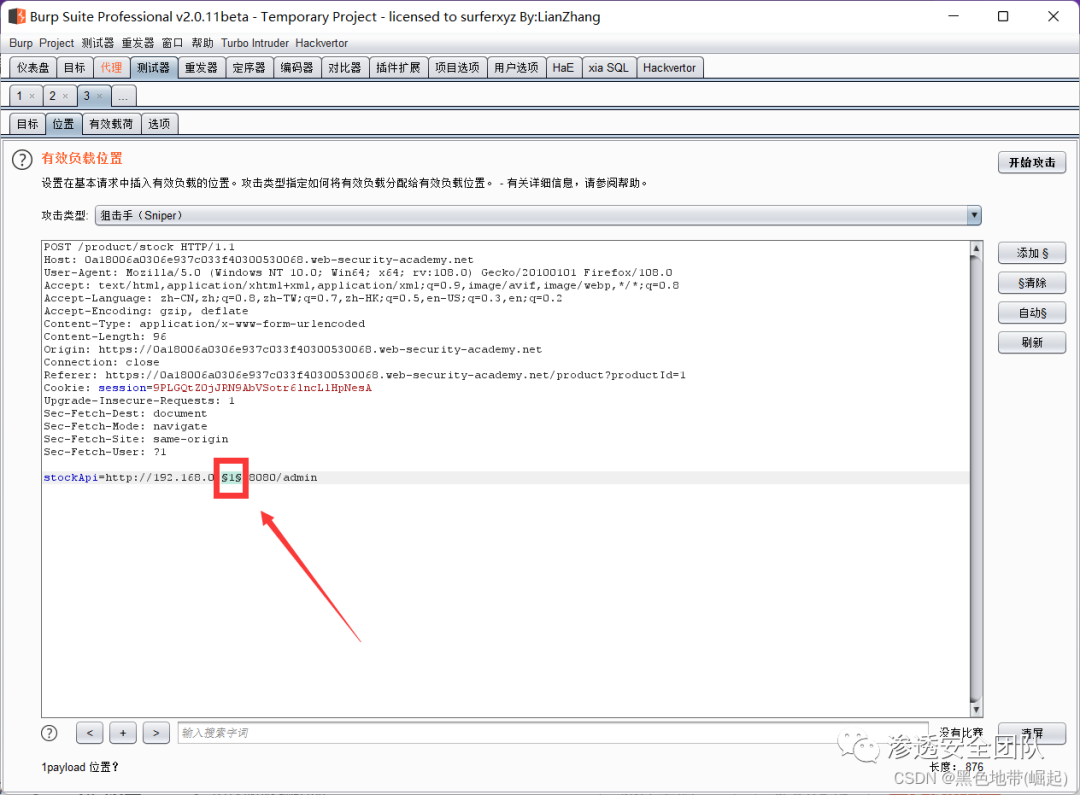Open the Turbo Intruder menu
The height and width of the screenshot is (795, 1080).
point(255,43)
